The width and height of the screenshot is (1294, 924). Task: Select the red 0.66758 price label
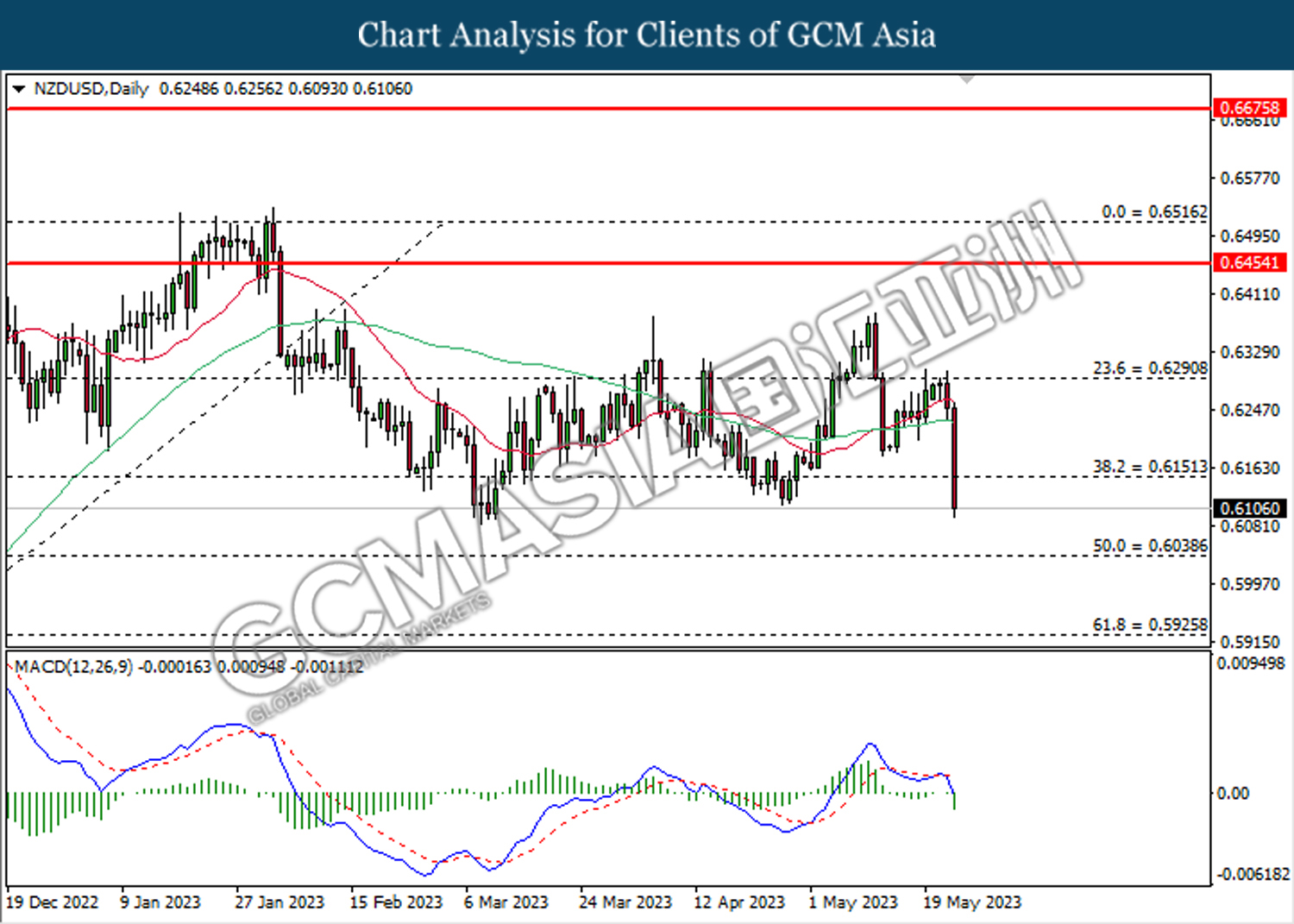[1249, 108]
